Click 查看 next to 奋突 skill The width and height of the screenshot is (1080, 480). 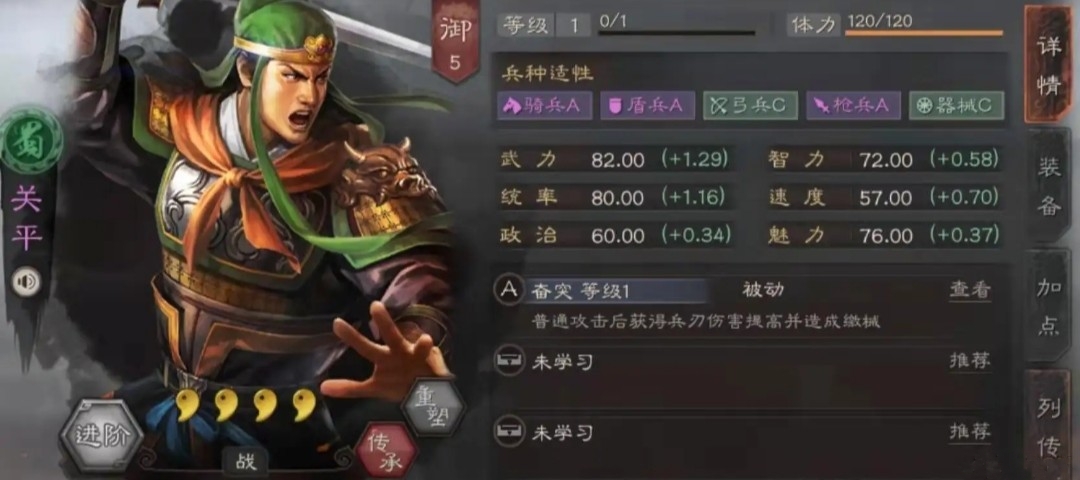click(x=970, y=290)
